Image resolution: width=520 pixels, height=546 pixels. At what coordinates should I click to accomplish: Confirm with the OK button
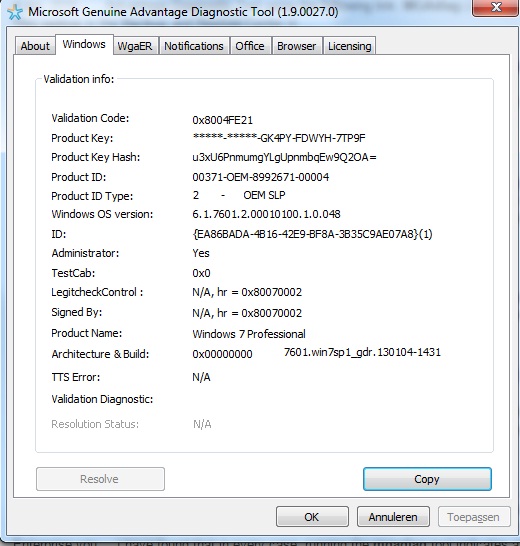pyautogui.click(x=312, y=517)
